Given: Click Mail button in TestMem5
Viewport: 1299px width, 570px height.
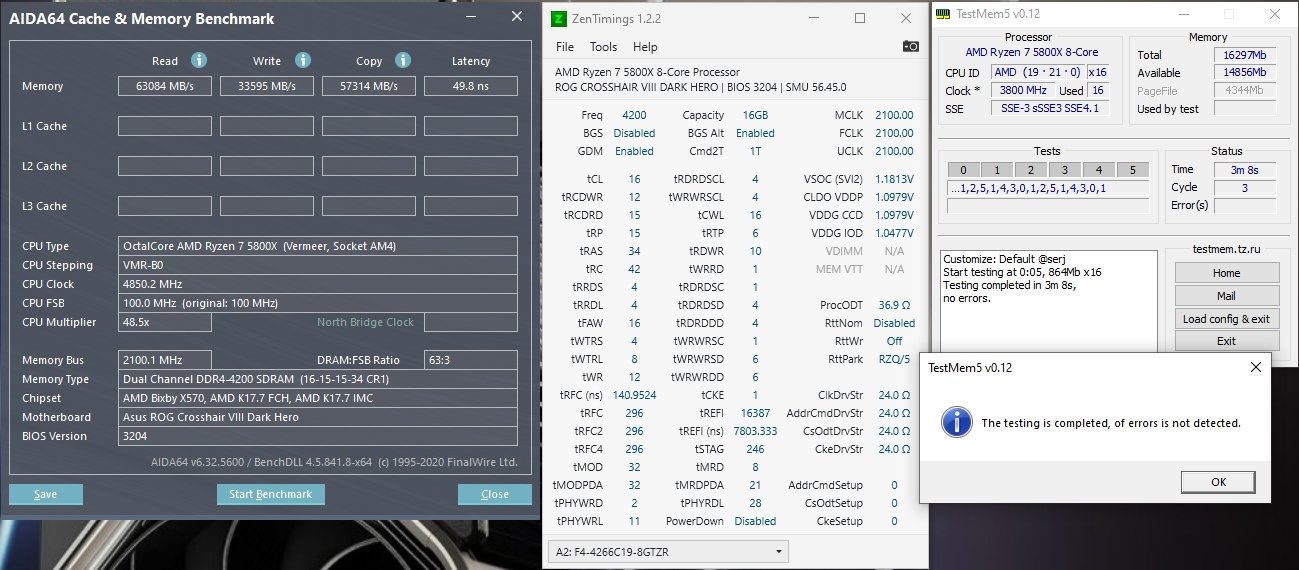Looking at the screenshot, I should [x=1226, y=296].
